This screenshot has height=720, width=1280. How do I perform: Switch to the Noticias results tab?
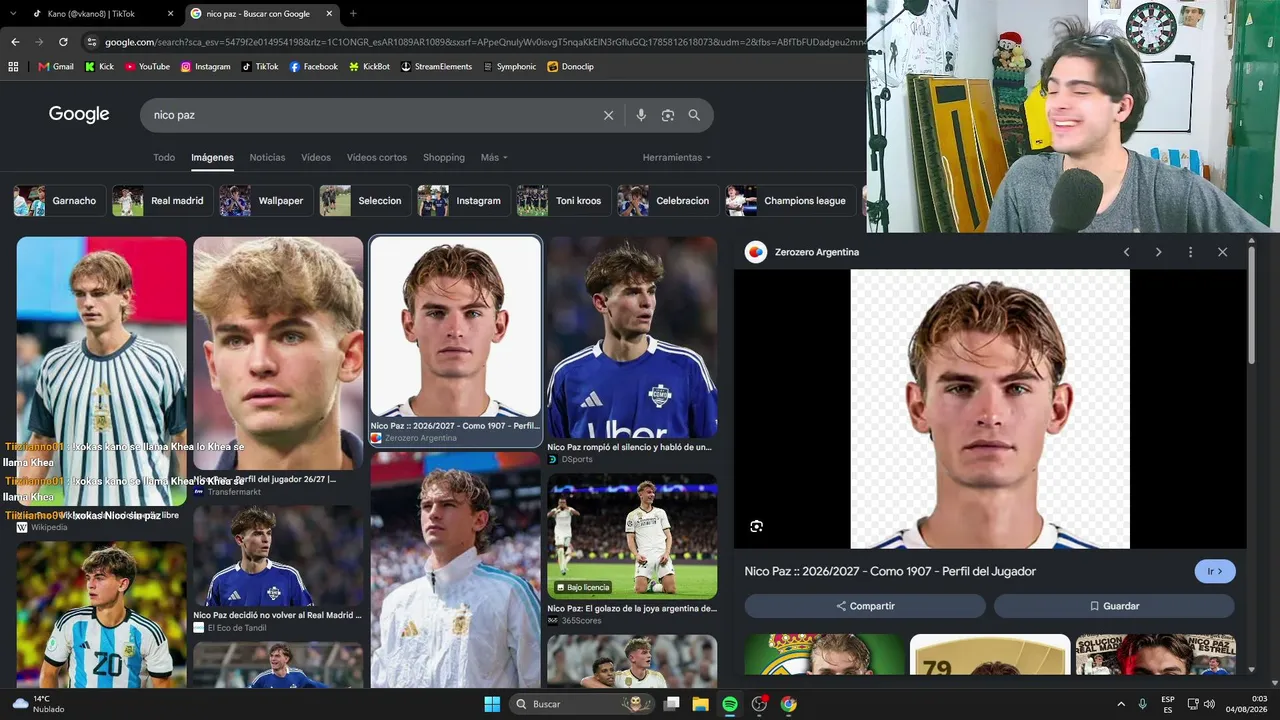tap(267, 158)
